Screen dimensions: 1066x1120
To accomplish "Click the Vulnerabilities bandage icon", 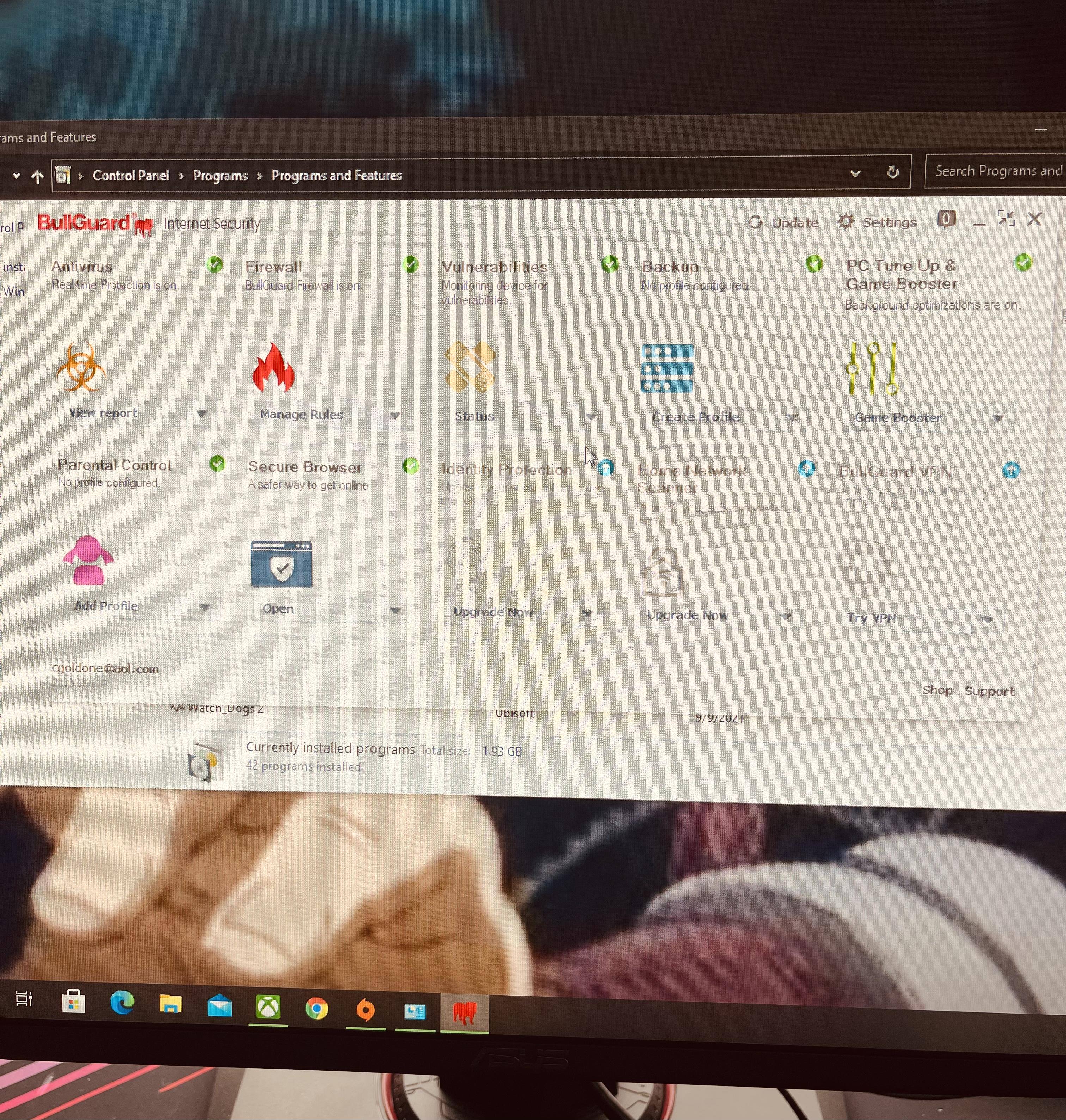I will click(469, 367).
